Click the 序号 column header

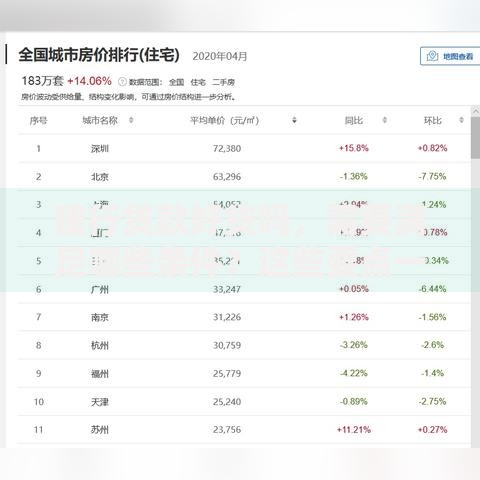[x=38, y=120]
